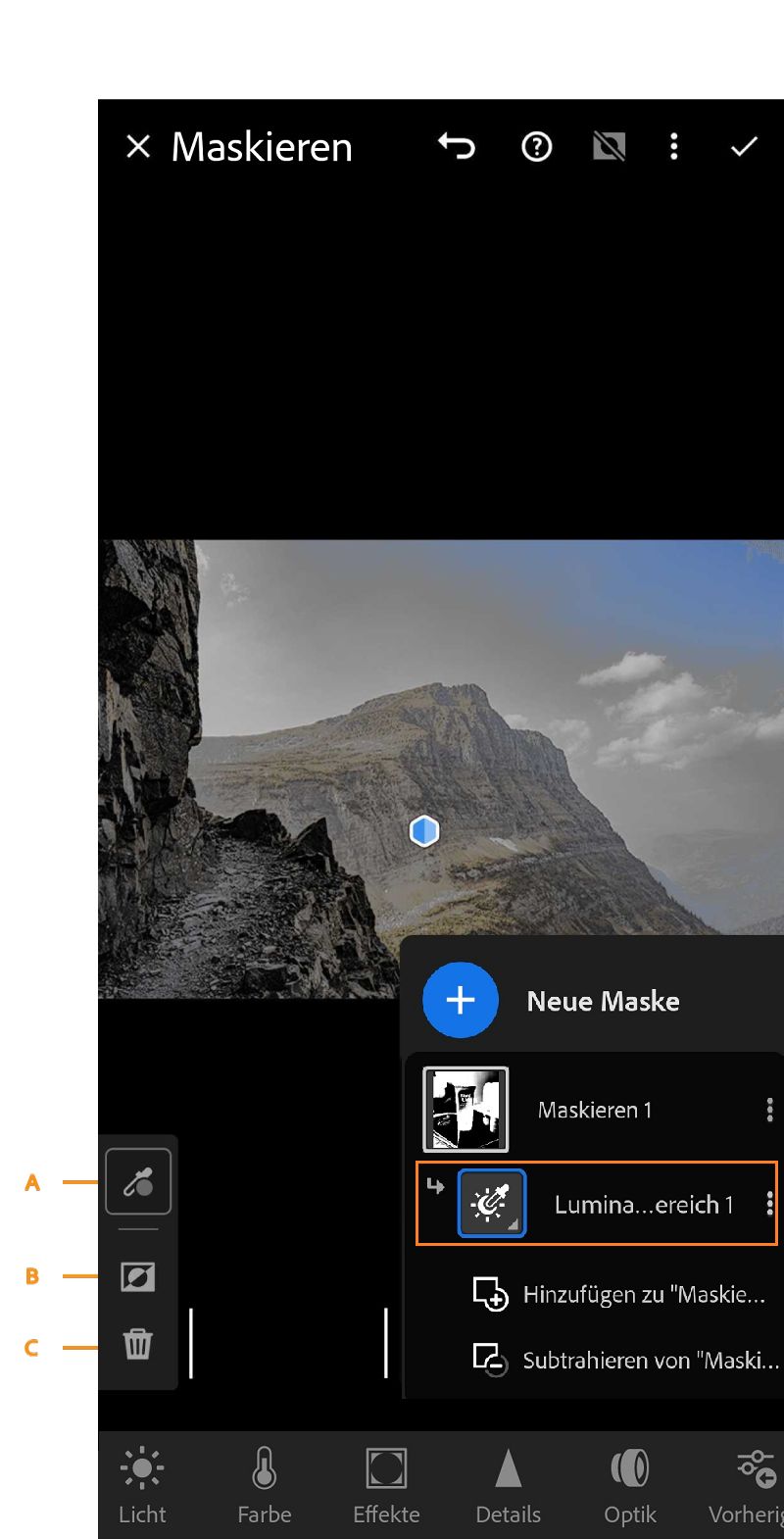The height and width of the screenshot is (1539, 784).
Task: Open the Effekte tab
Action: pyautogui.click(x=386, y=1486)
